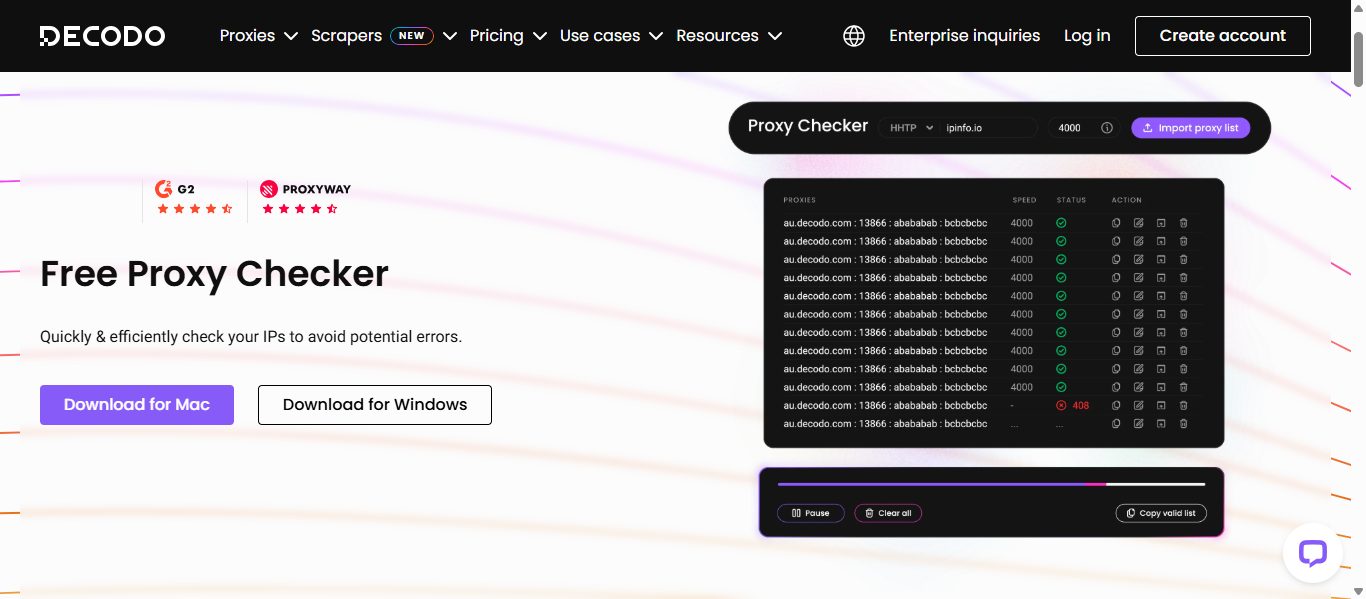Click the Free Proxy Checker heading

click(x=214, y=273)
